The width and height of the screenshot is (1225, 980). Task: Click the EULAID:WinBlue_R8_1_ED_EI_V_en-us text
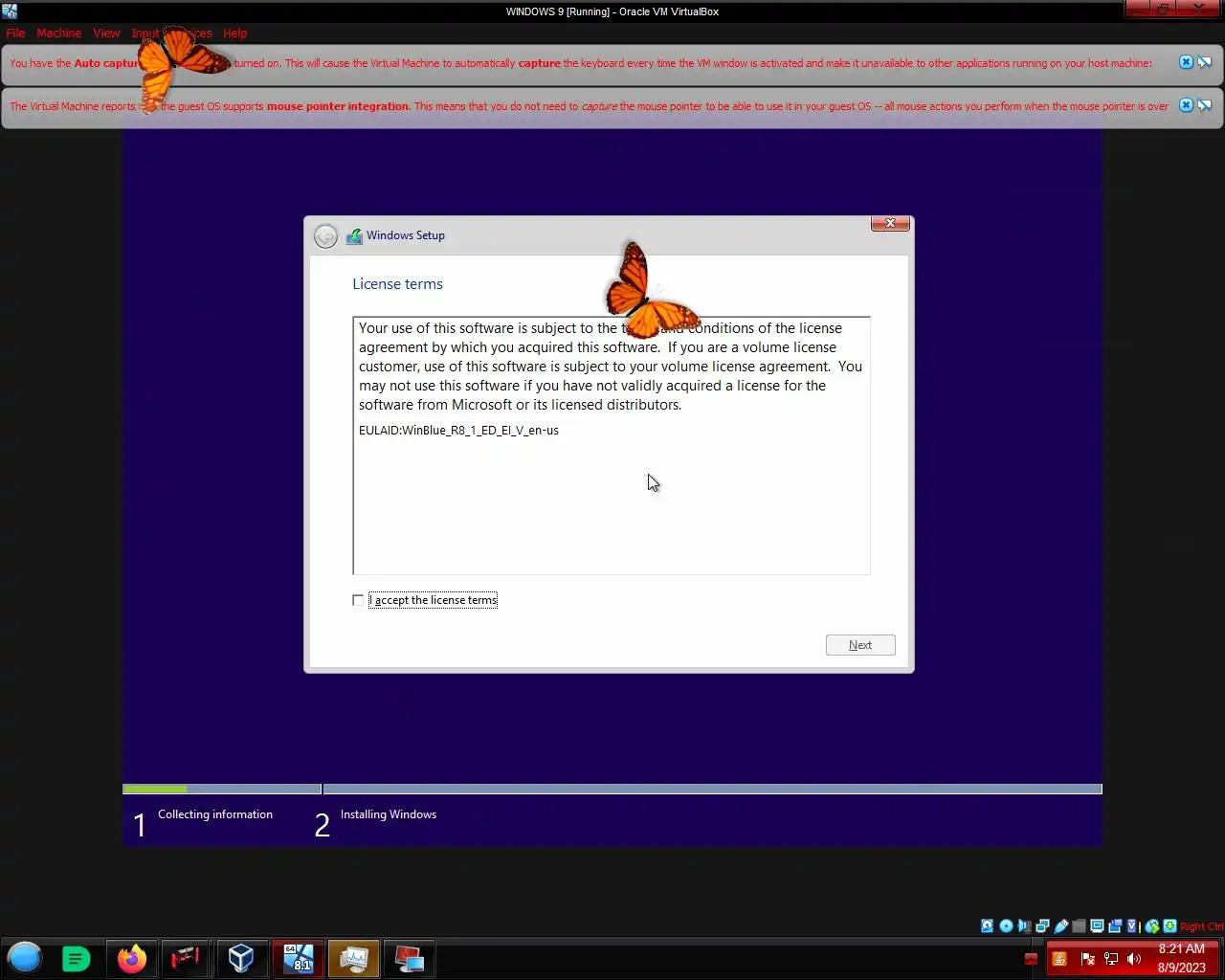coord(458,431)
